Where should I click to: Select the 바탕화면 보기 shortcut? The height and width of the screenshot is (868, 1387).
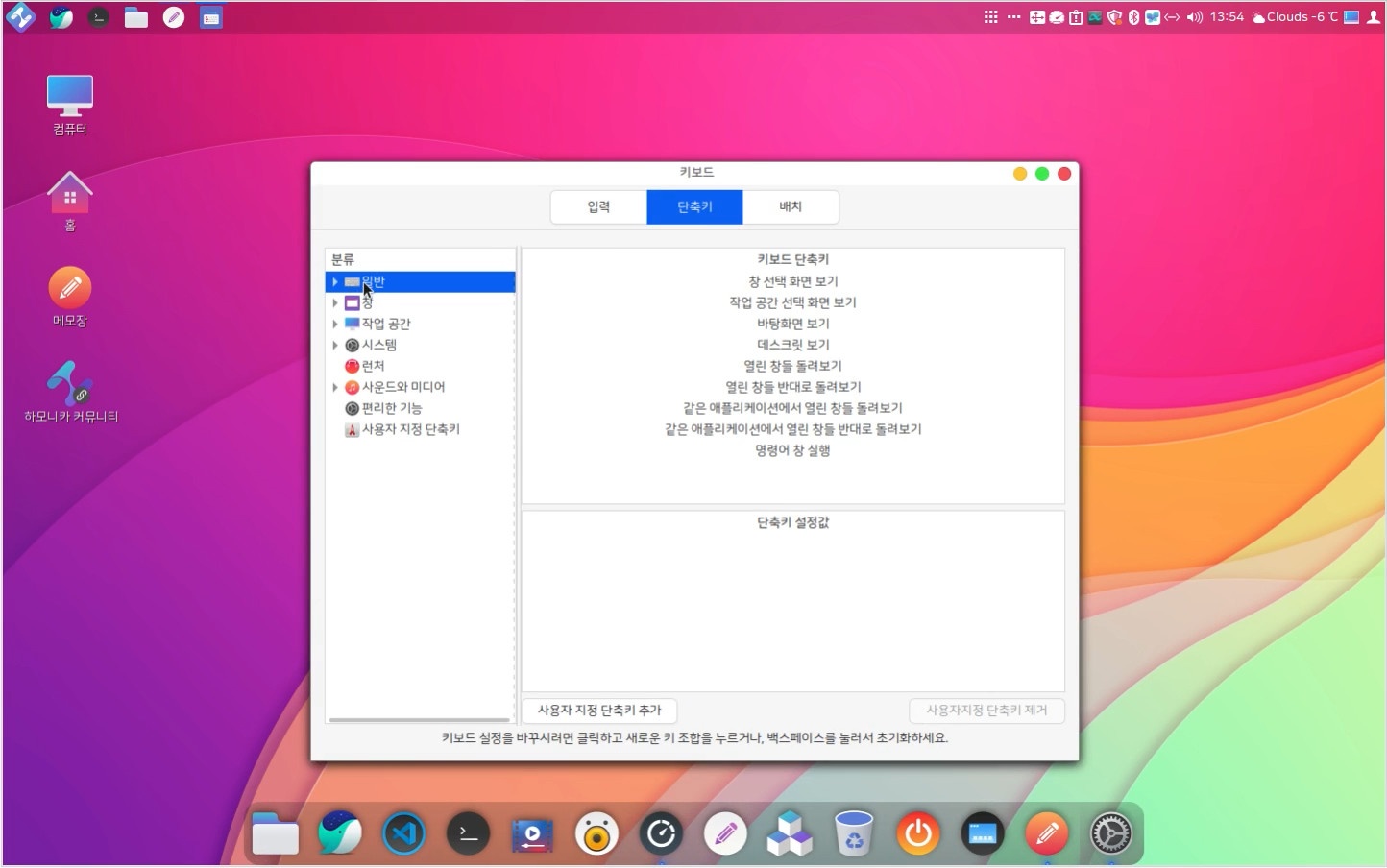click(x=792, y=324)
